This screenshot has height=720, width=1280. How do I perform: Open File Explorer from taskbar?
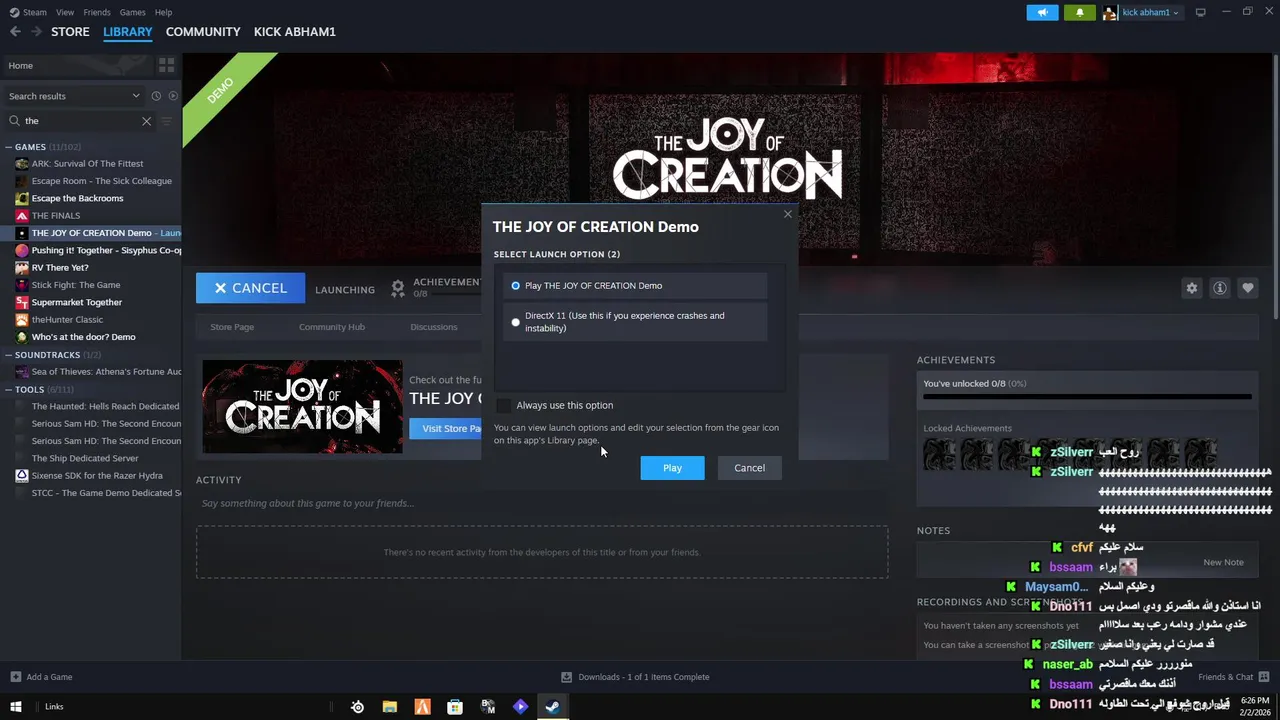click(390, 707)
